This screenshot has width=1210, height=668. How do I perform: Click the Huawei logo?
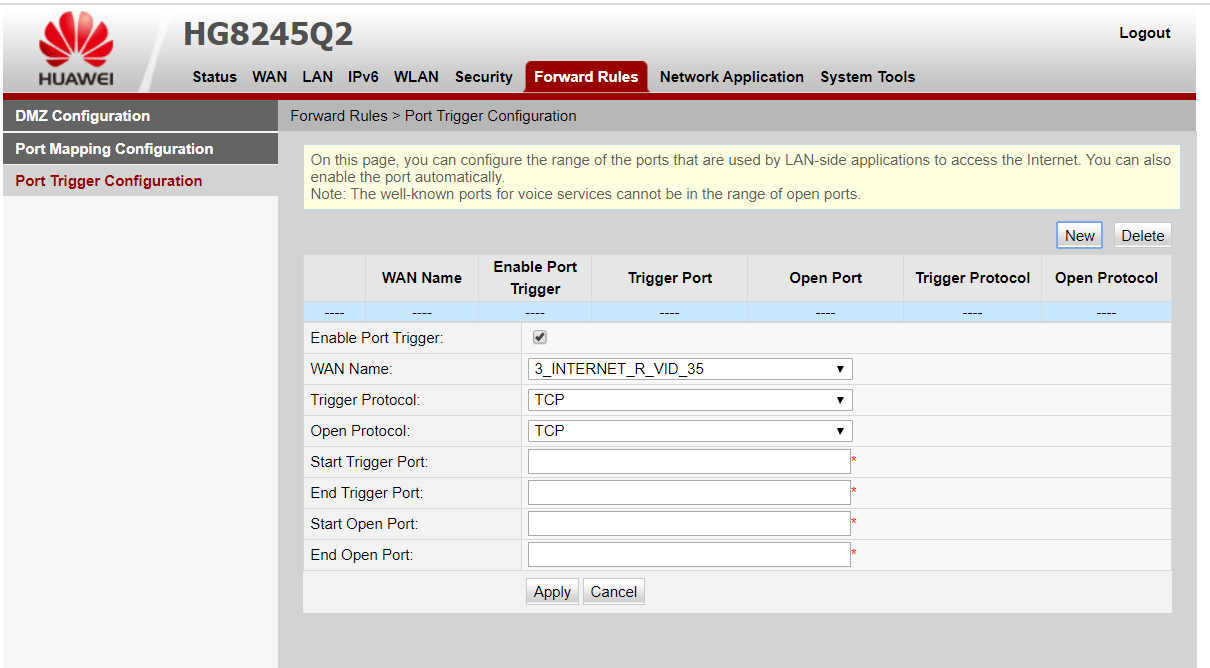(75, 48)
